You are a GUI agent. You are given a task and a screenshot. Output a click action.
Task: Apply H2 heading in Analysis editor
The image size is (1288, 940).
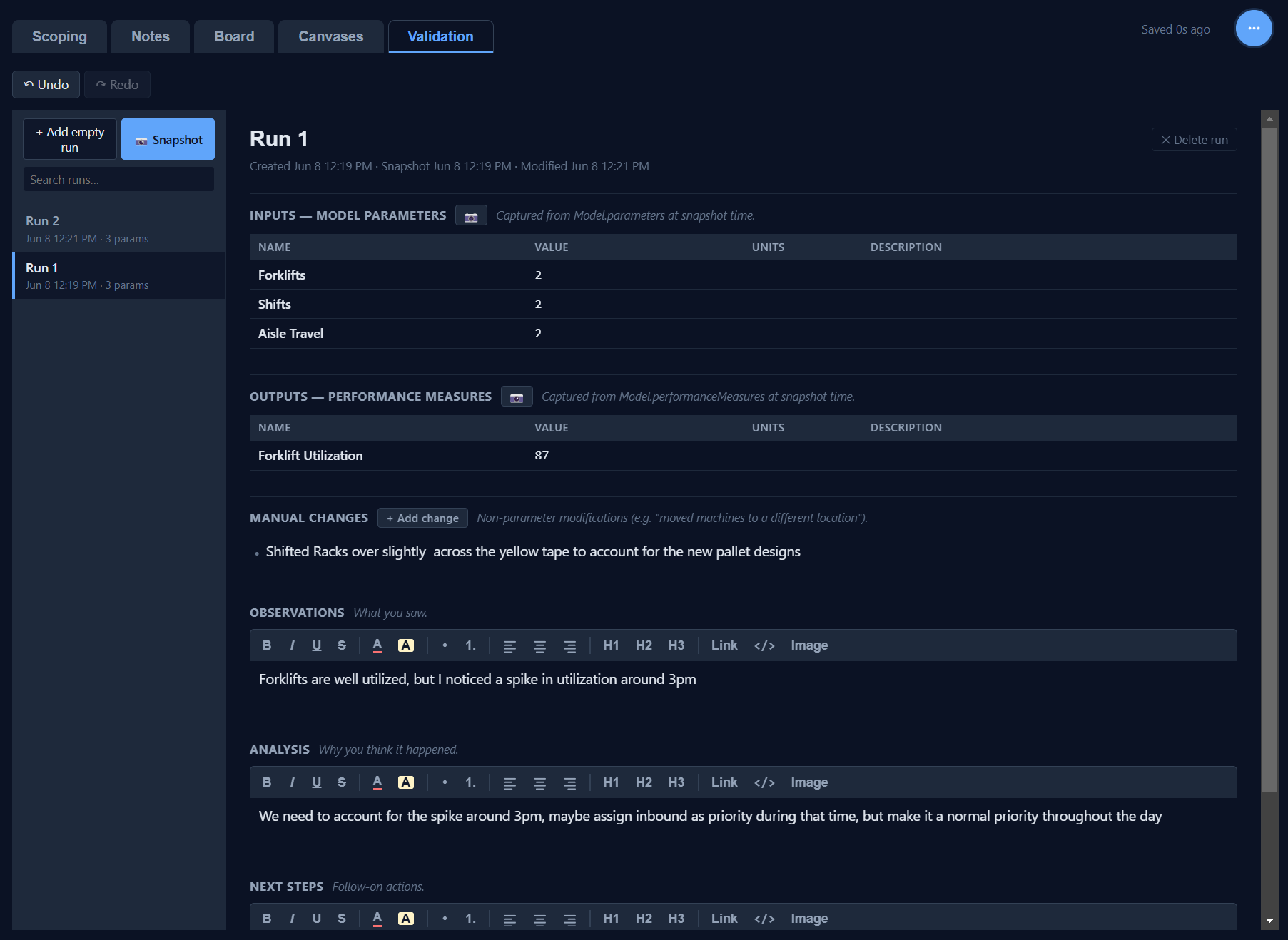(644, 782)
